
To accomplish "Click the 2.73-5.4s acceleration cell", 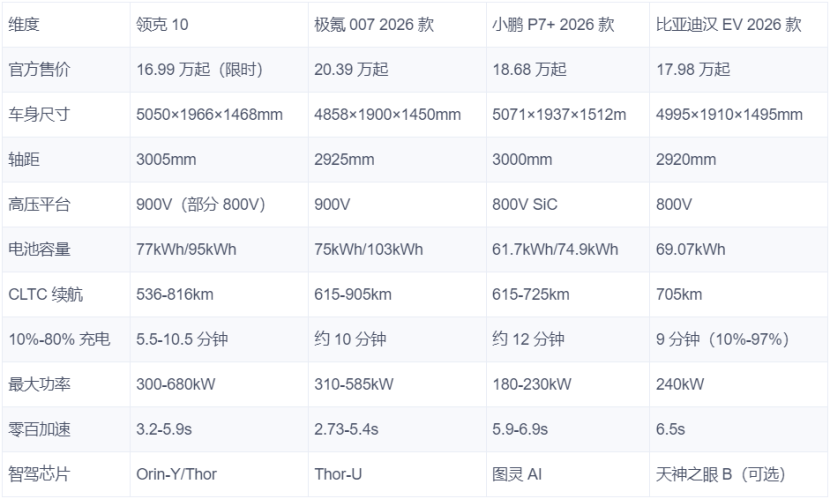I will [397, 429].
